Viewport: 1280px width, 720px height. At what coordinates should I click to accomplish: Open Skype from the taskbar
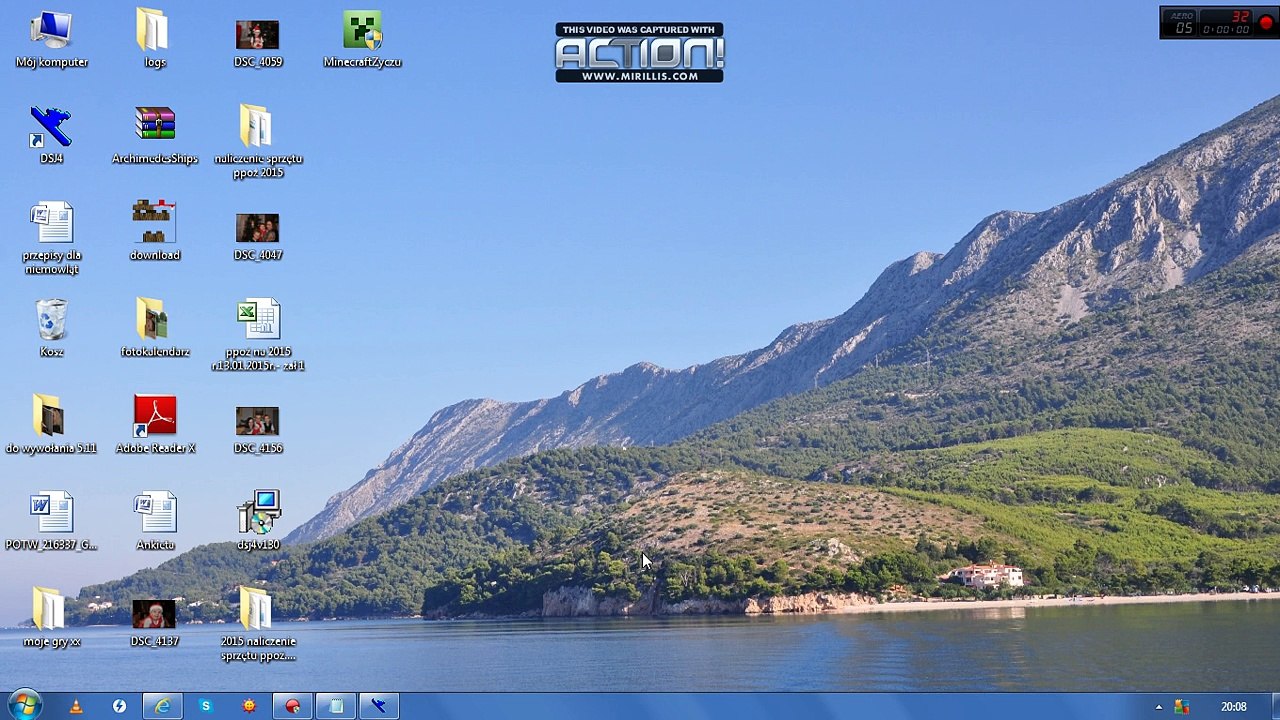click(x=205, y=706)
